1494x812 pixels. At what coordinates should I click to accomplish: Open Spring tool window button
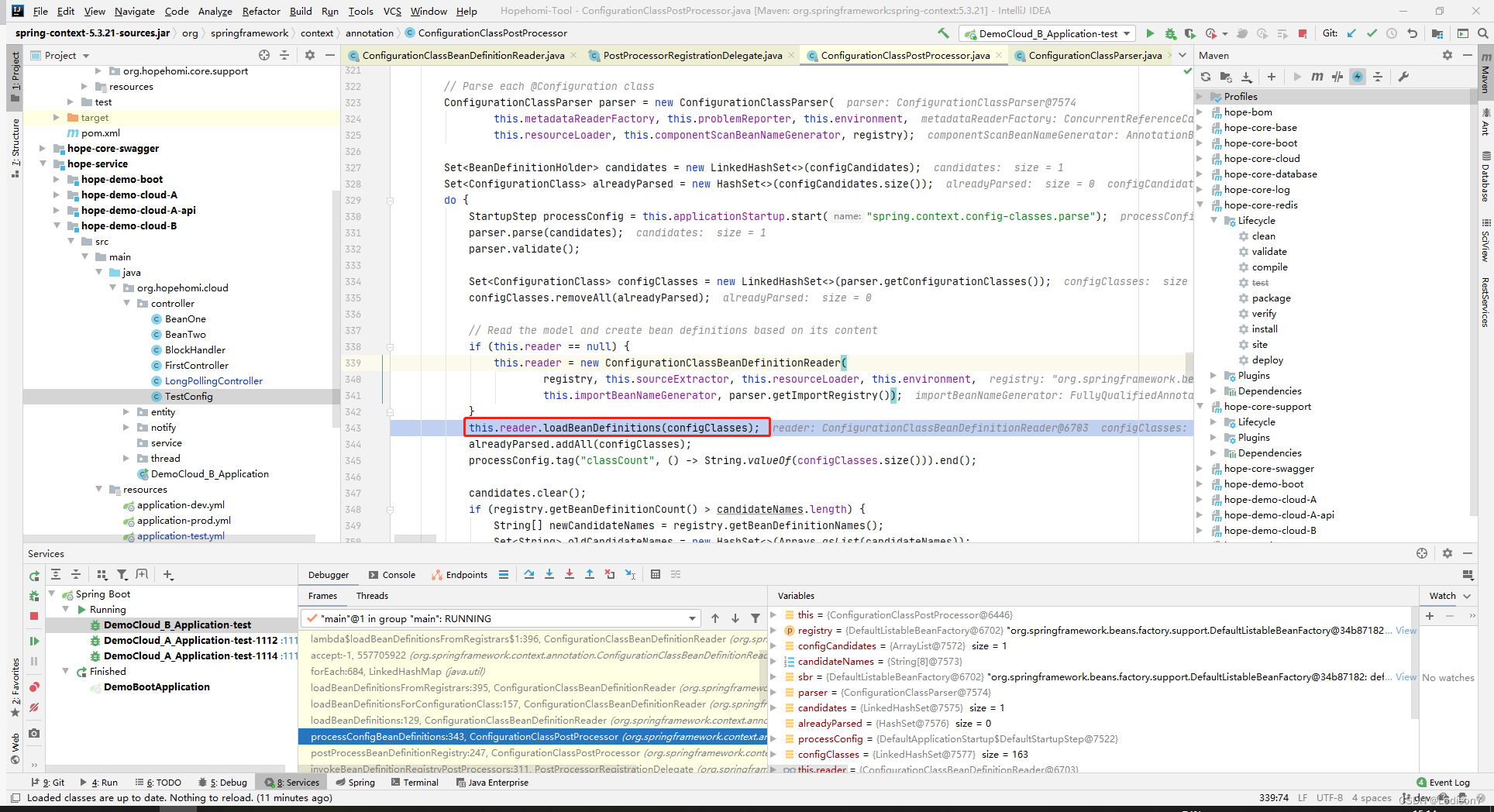(x=355, y=783)
